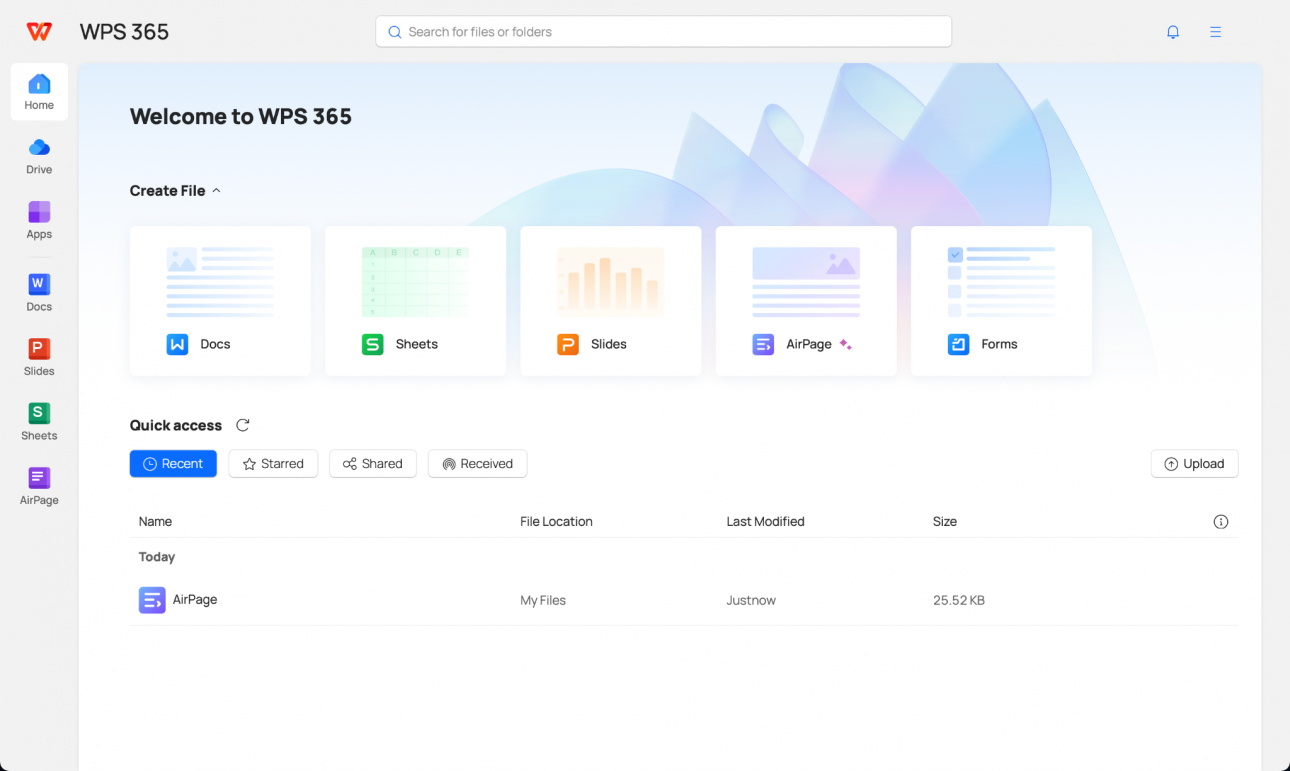Screen dimensions: 1290x771
Task: Click the 25.52 KB size cell
Action: 959,601
